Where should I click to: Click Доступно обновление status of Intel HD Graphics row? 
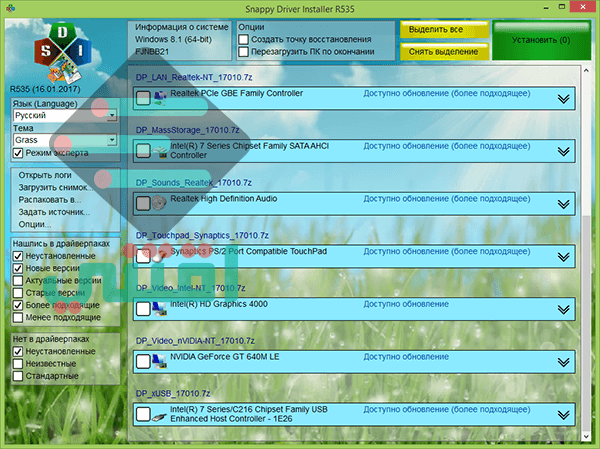(x=406, y=304)
